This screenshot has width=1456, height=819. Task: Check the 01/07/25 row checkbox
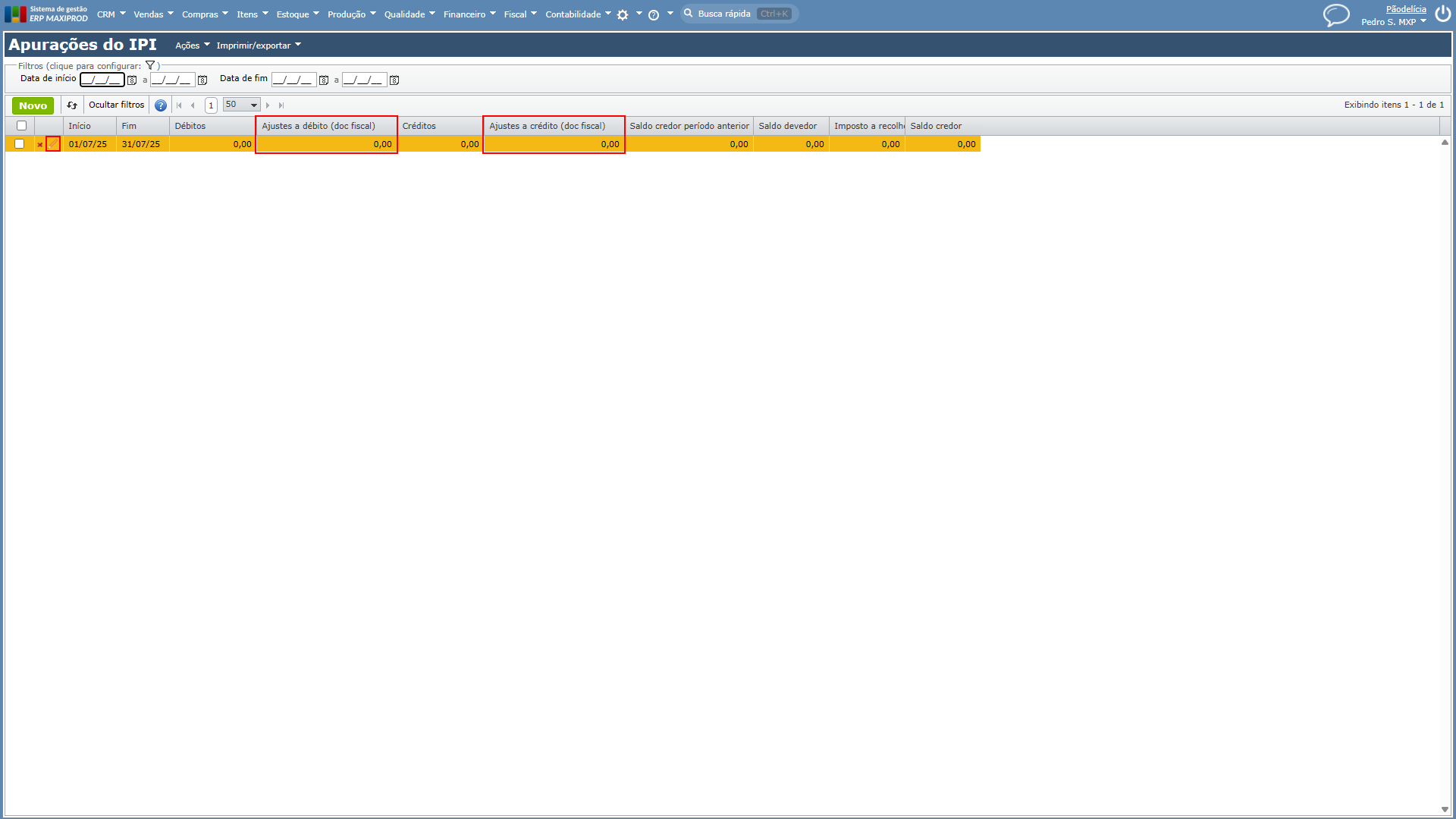tap(20, 144)
